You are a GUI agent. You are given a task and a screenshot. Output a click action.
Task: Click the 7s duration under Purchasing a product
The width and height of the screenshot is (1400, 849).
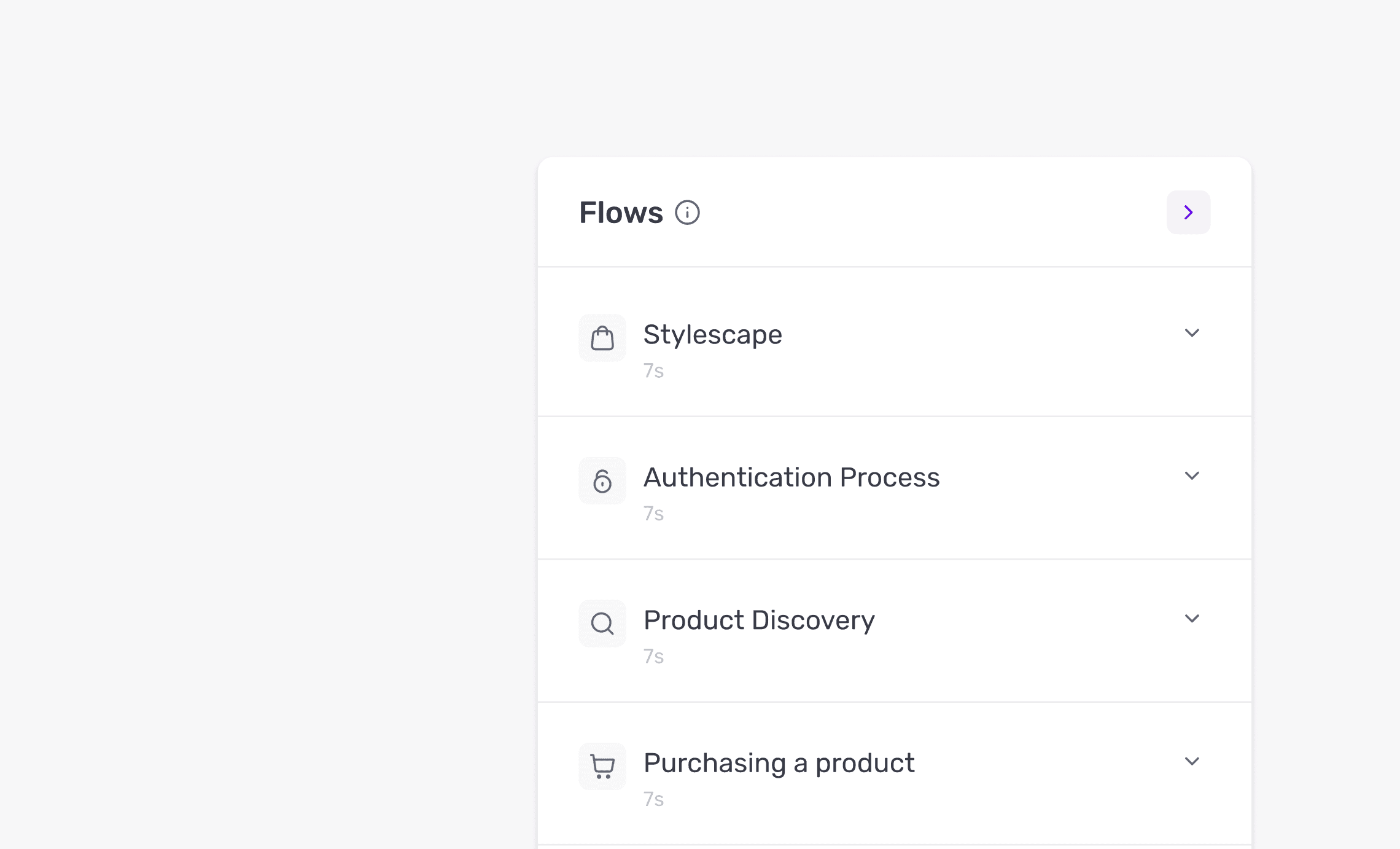[653, 799]
